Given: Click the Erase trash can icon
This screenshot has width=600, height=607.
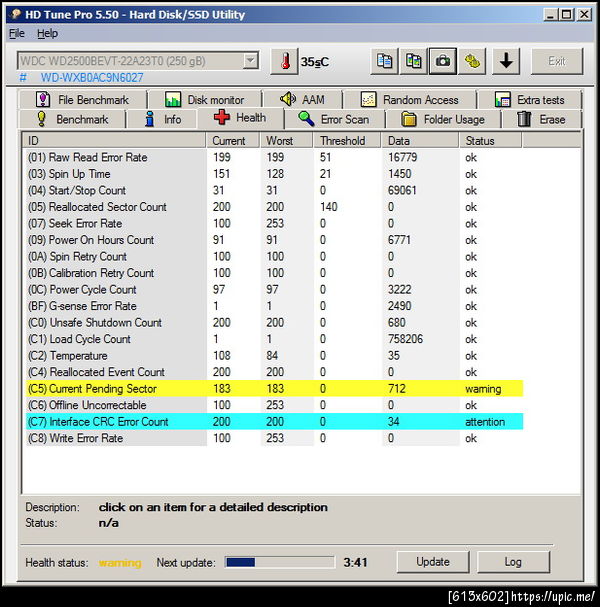Looking at the screenshot, I should [524, 119].
